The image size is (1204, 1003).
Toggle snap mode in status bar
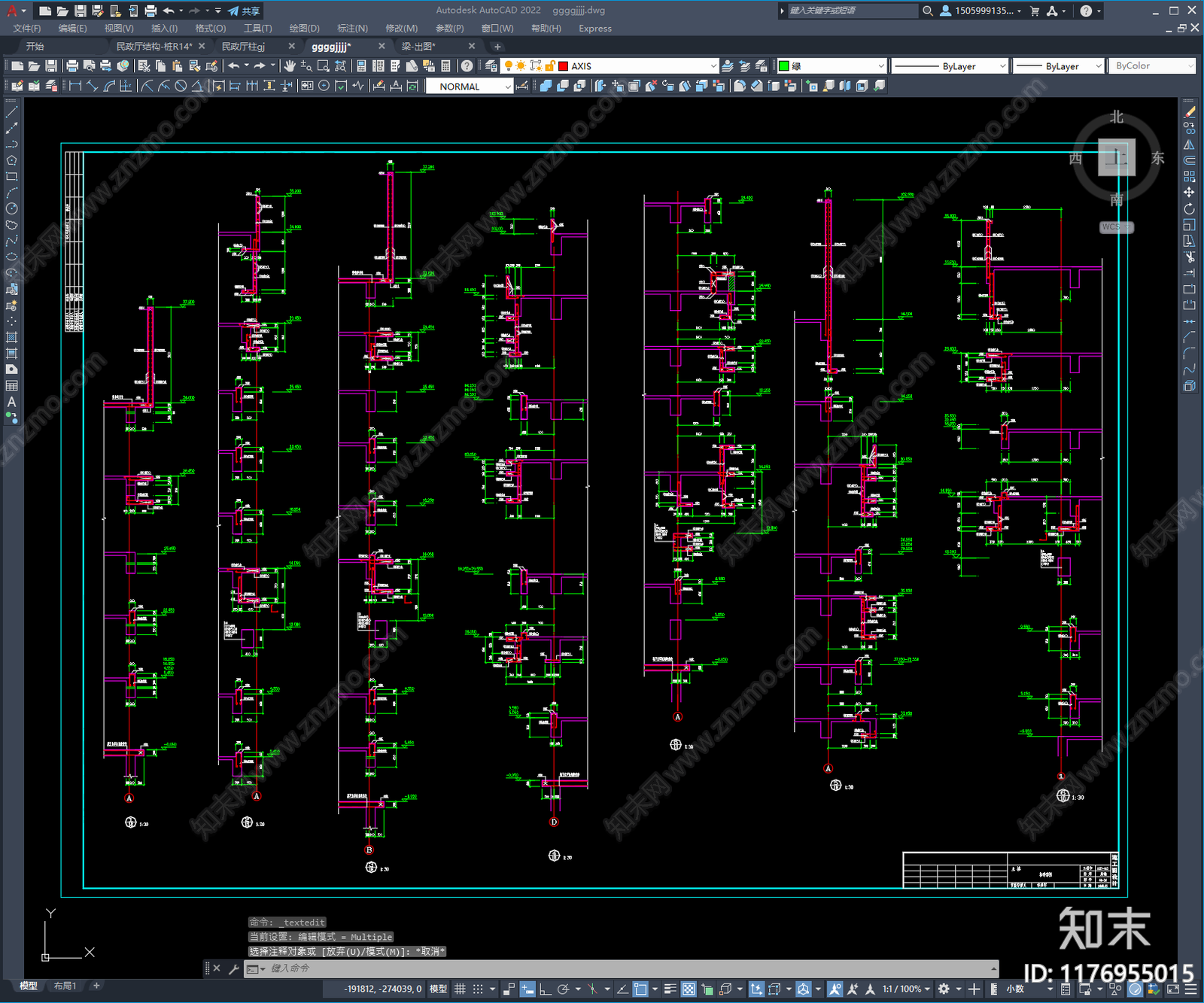477,989
